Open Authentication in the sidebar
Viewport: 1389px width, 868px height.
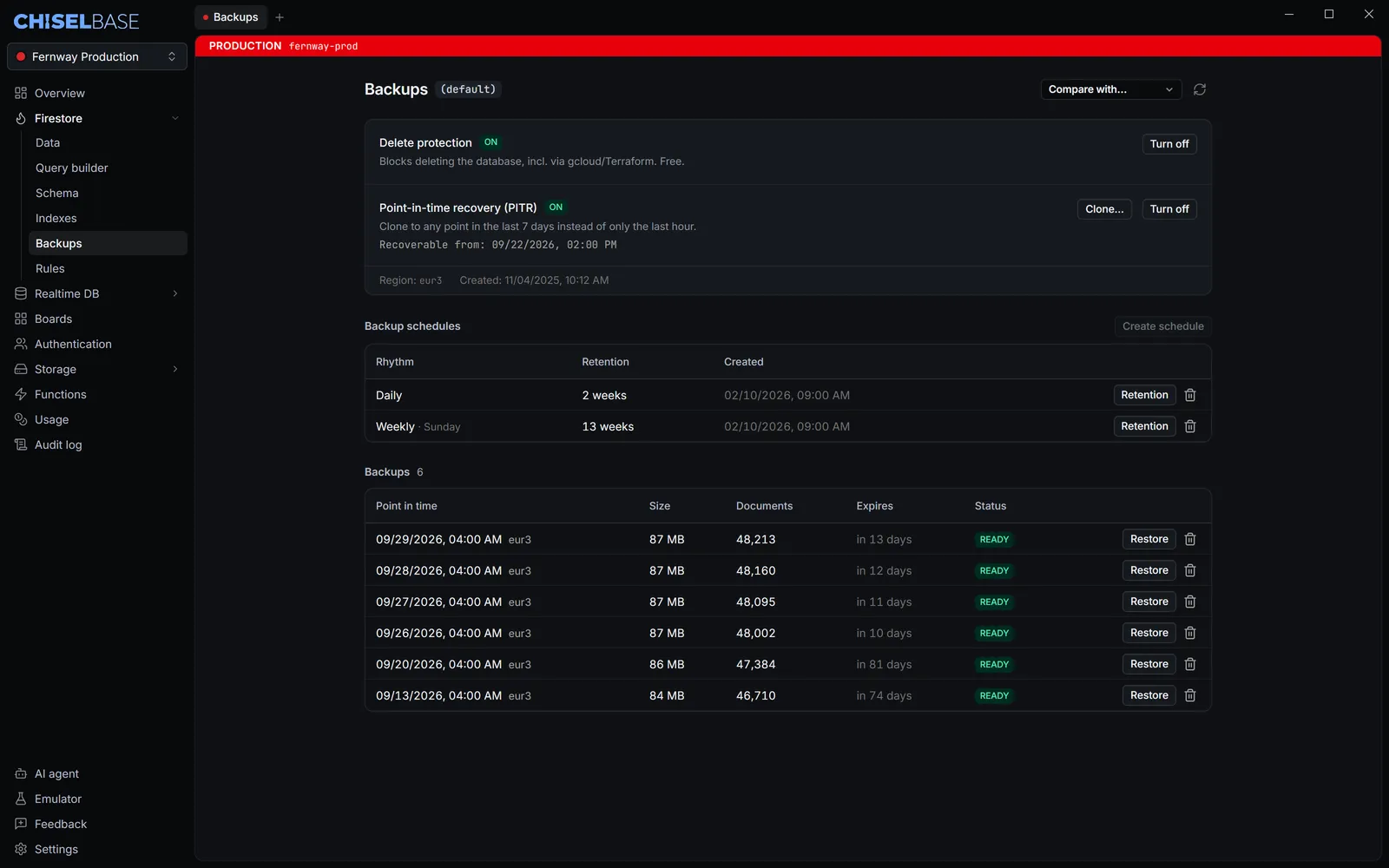click(97, 344)
